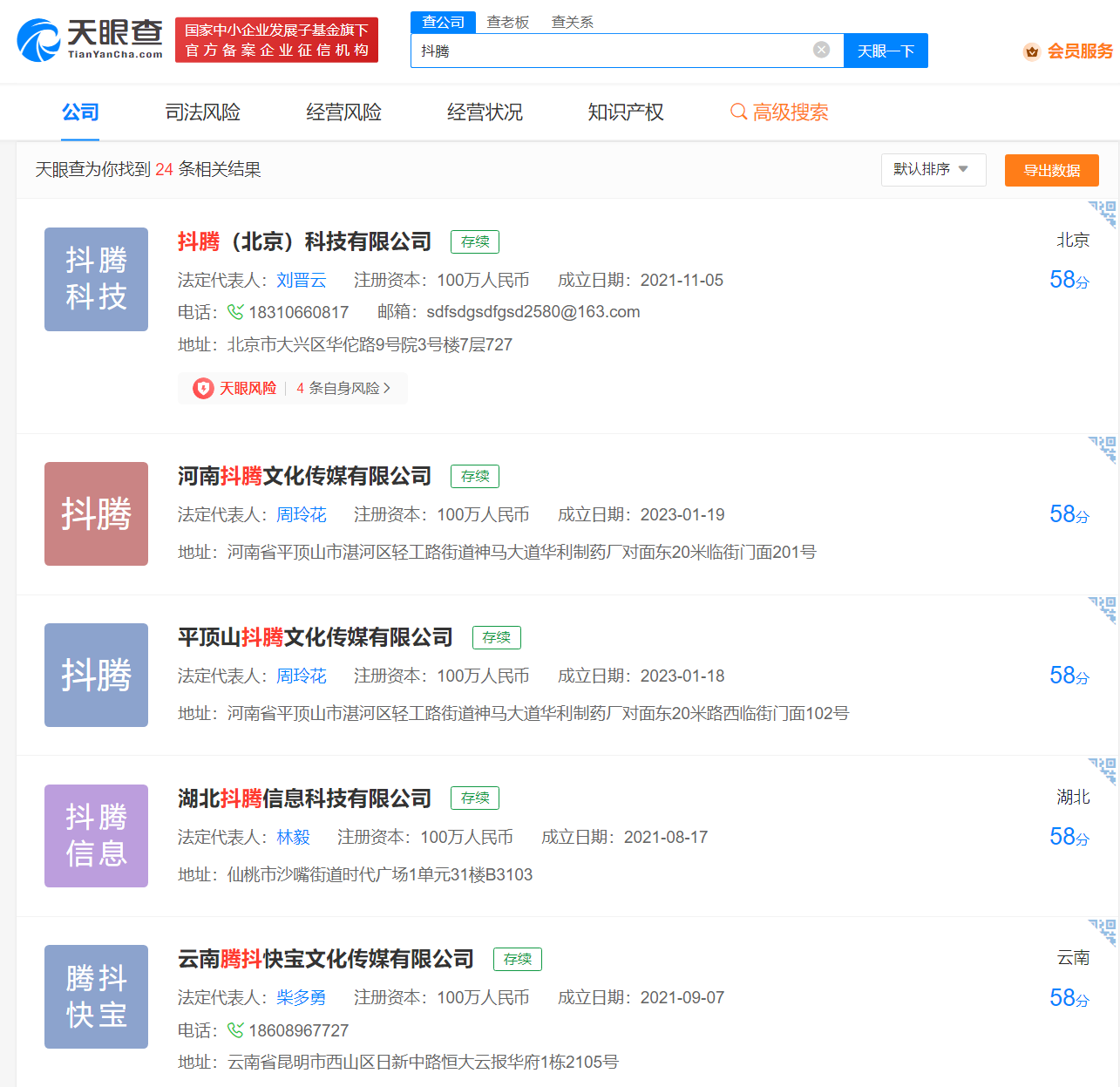Switch to the 查老板 tab
Image resolution: width=1120 pixels, height=1087 pixels.
[509, 22]
